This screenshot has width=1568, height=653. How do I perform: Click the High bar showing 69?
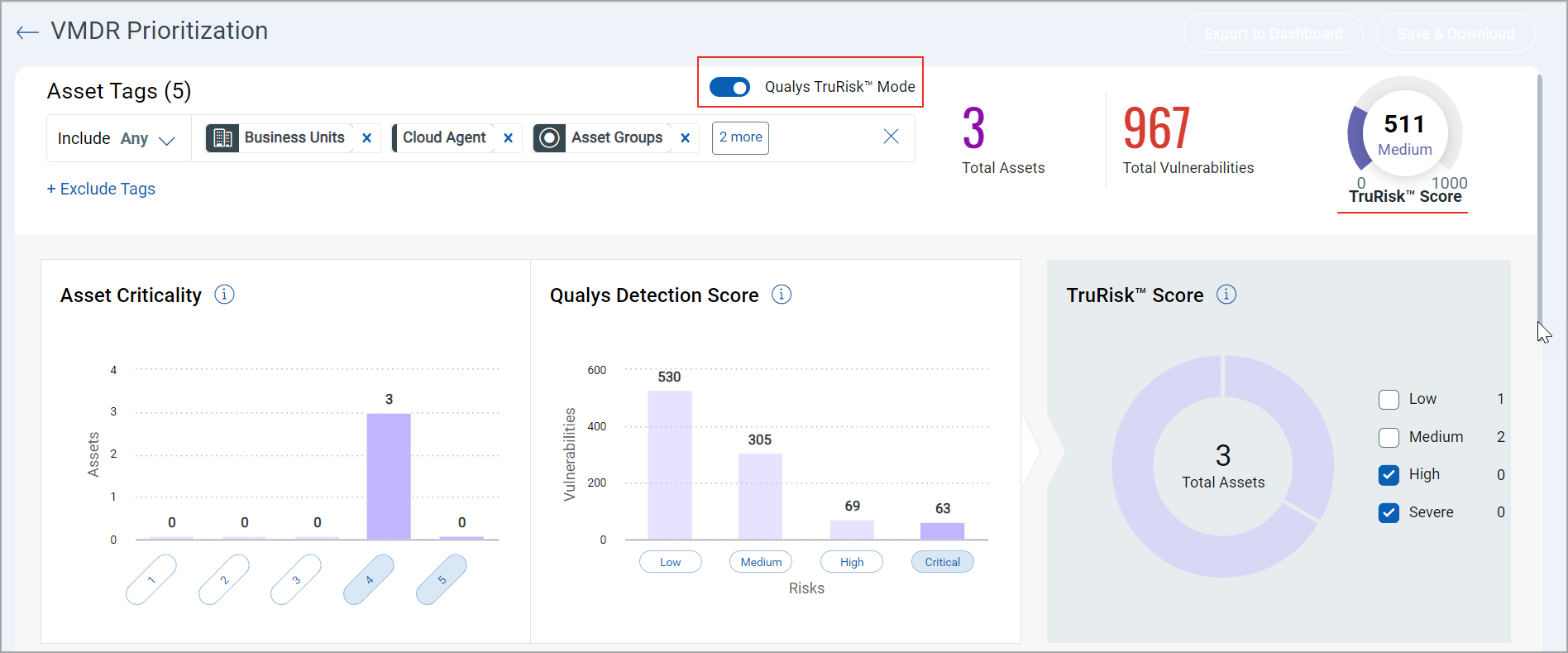852,530
